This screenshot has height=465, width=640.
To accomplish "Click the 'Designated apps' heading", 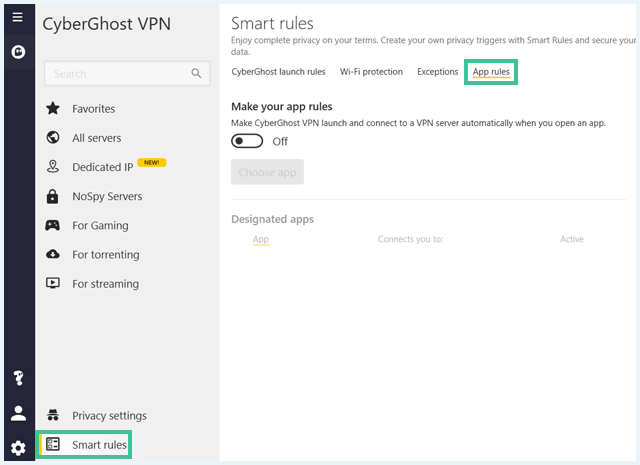I will pyautogui.click(x=272, y=219).
